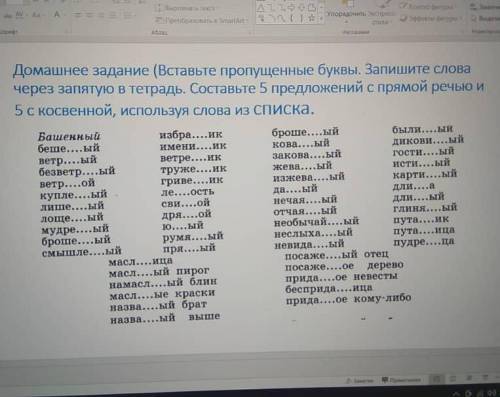Click the phrase 'прида....ое невесты'

coord(341,277)
